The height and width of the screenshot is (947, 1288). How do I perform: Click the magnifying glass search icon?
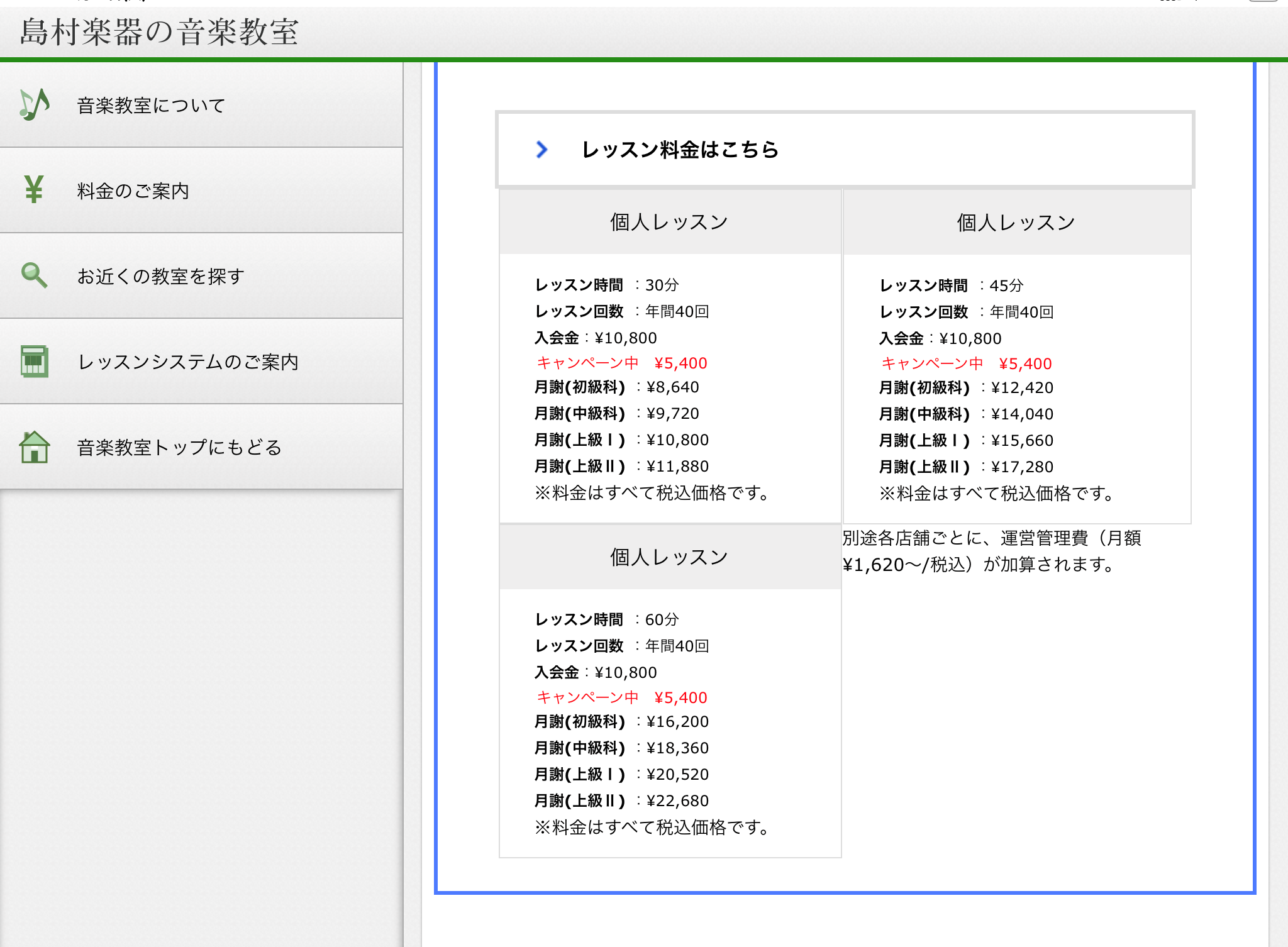coord(34,275)
